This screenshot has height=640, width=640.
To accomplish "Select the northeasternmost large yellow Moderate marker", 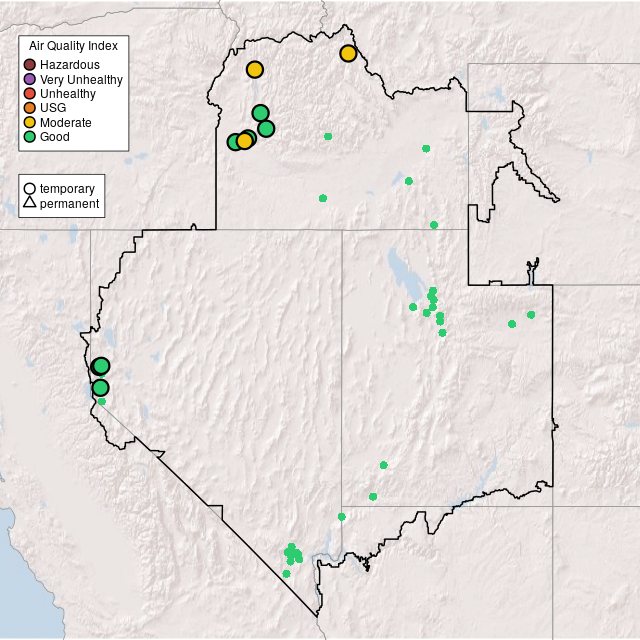I will pyautogui.click(x=348, y=53).
